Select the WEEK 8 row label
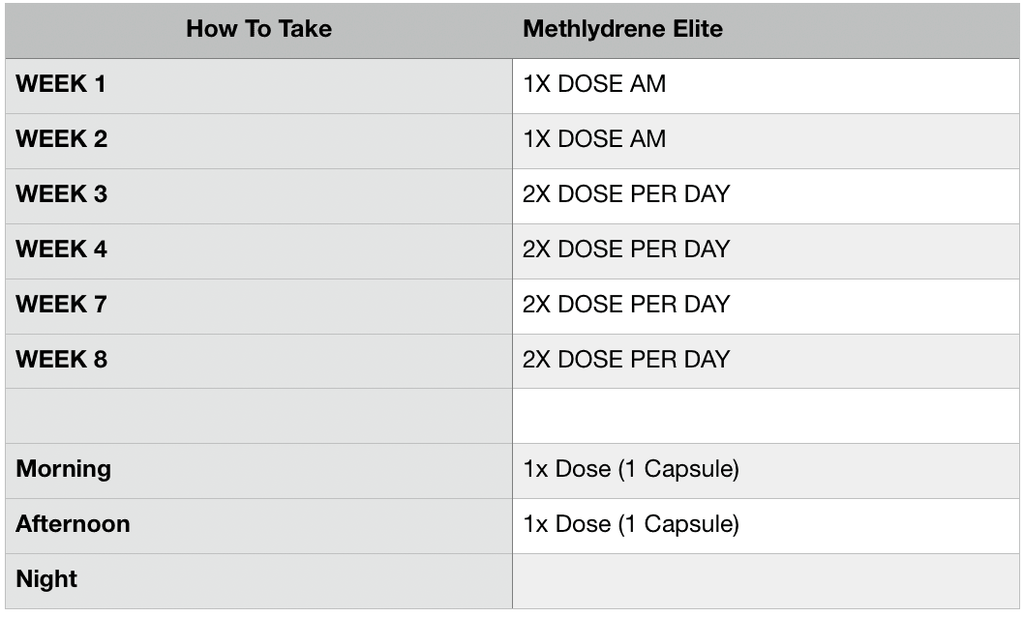Viewport: 1024px width, 617px height. [61, 360]
